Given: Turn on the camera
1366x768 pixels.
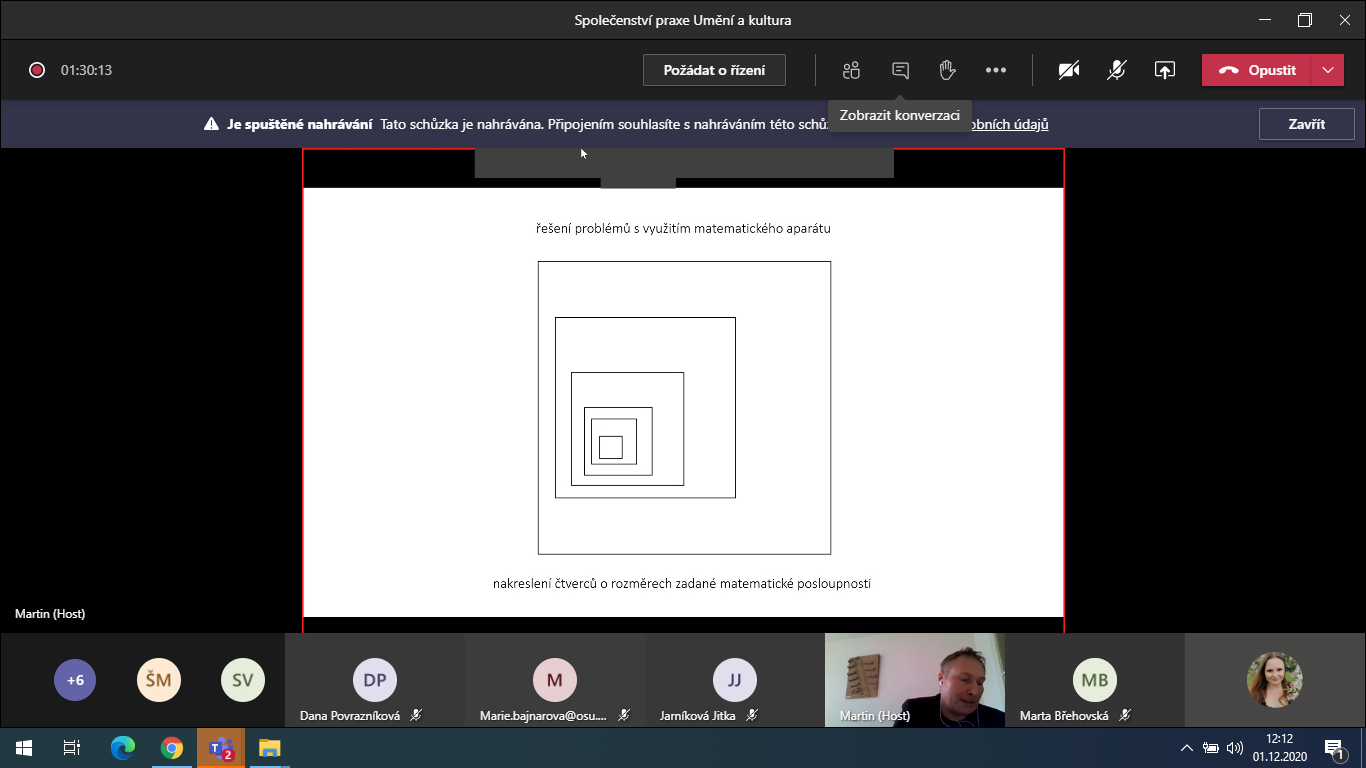Looking at the screenshot, I should click(1069, 70).
